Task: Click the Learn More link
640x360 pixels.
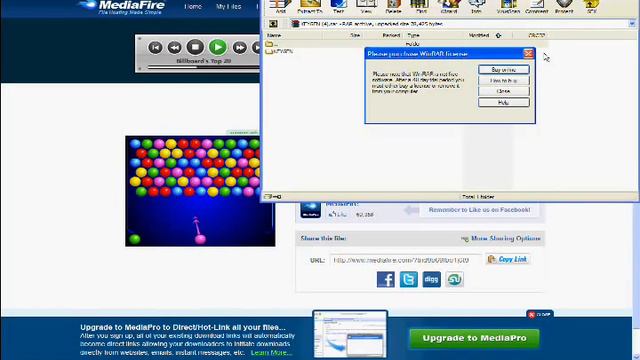Action: pos(271,353)
